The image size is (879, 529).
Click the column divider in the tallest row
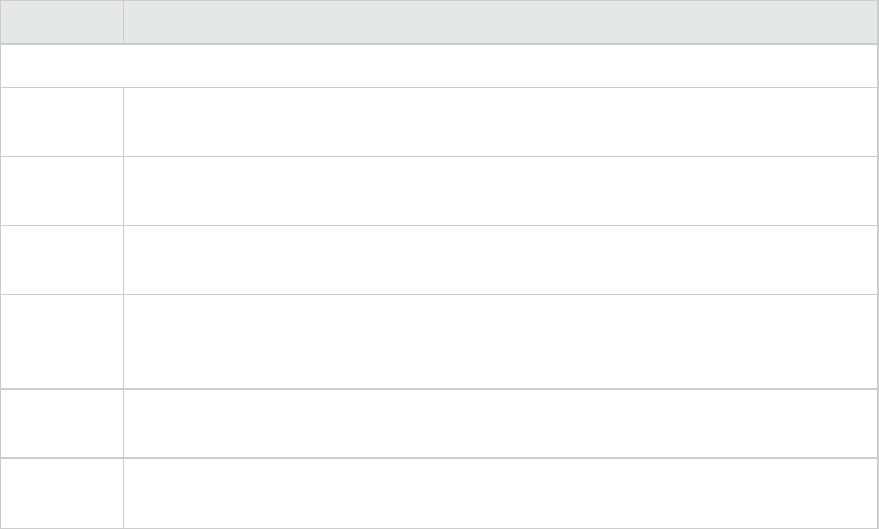(123, 341)
